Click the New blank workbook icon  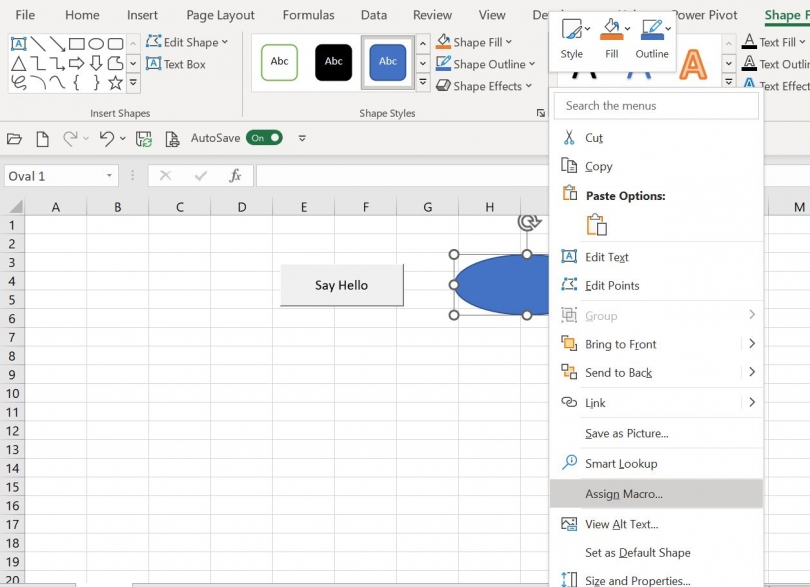coord(42,138)
